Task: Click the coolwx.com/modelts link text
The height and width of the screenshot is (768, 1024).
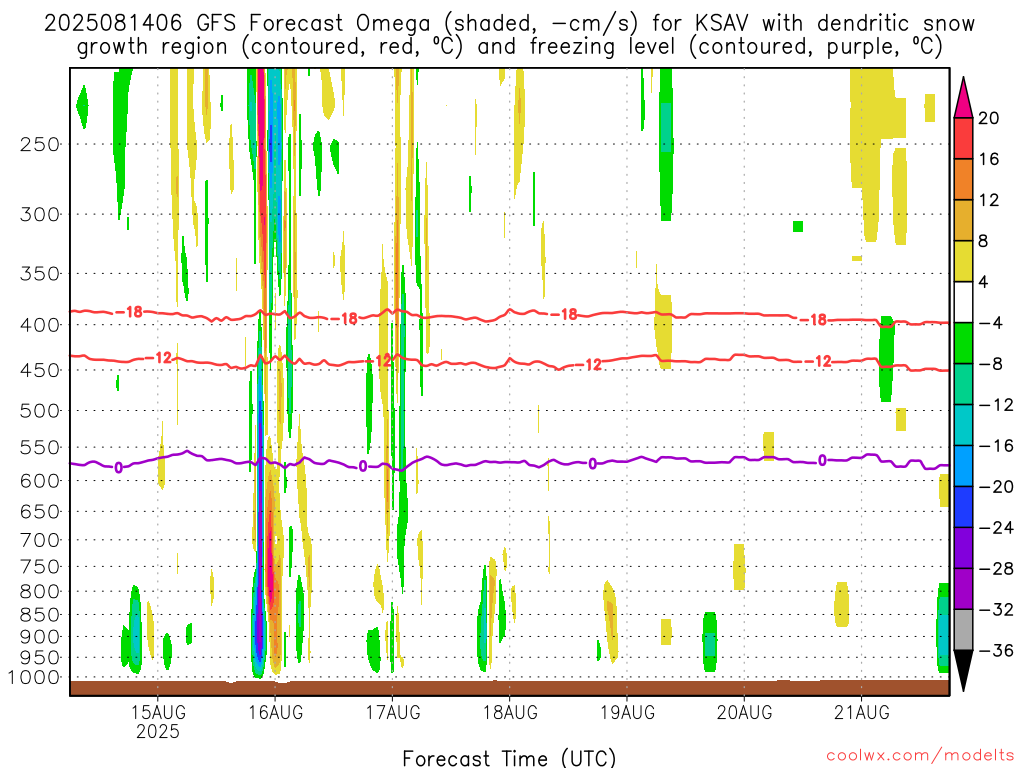Action: [x=920, y=755]
